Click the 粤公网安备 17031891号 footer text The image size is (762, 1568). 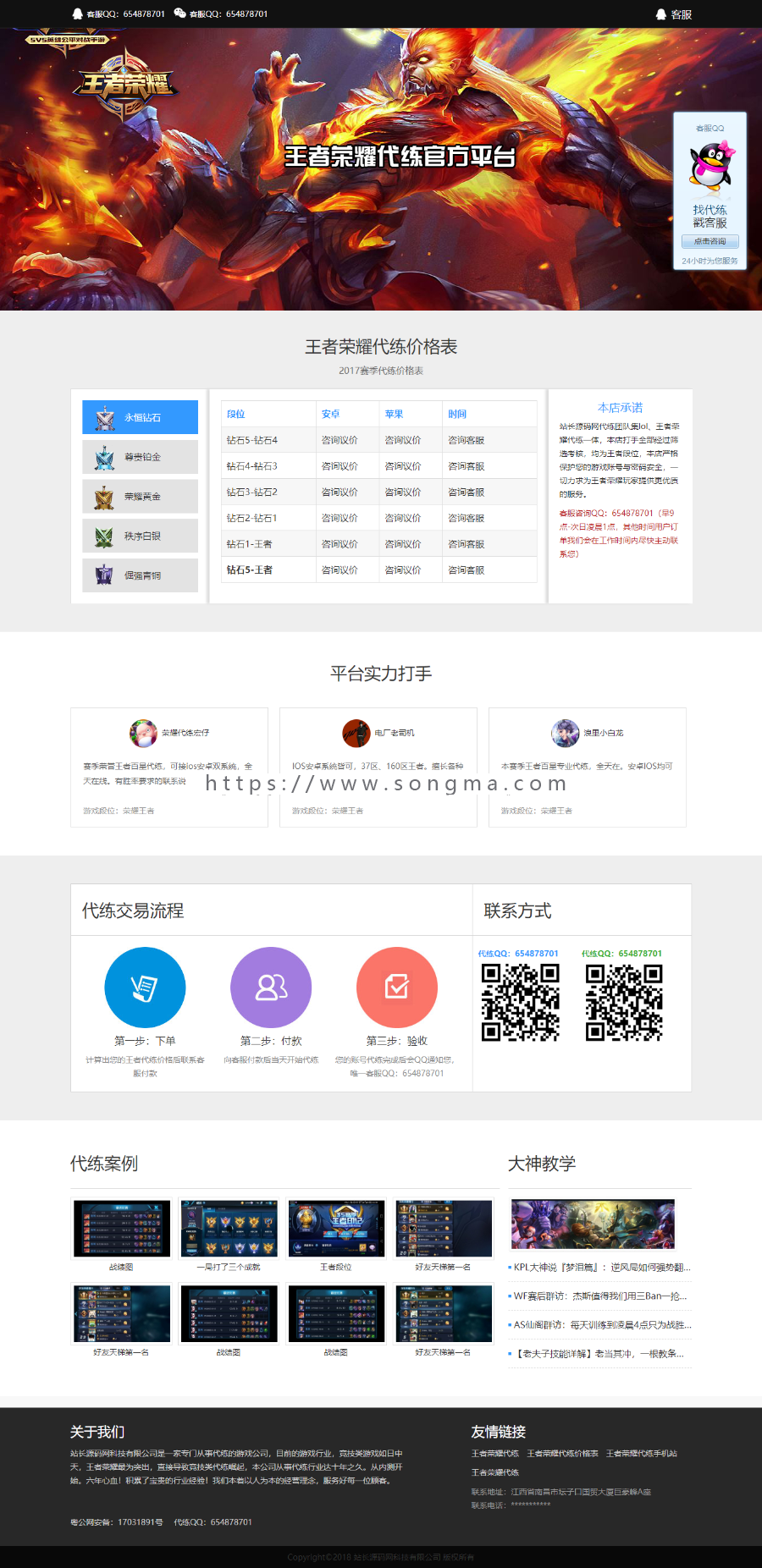(117, 1522)
